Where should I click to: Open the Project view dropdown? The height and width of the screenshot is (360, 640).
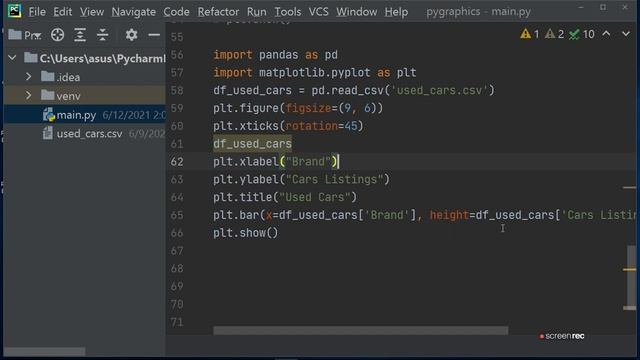[x=25, y=35]
